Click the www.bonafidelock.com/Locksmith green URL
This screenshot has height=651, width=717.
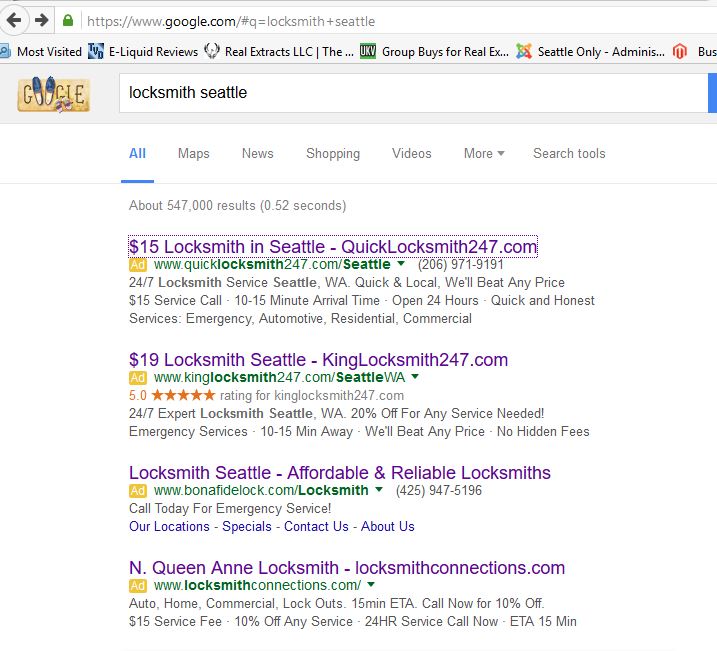point(261,491)
